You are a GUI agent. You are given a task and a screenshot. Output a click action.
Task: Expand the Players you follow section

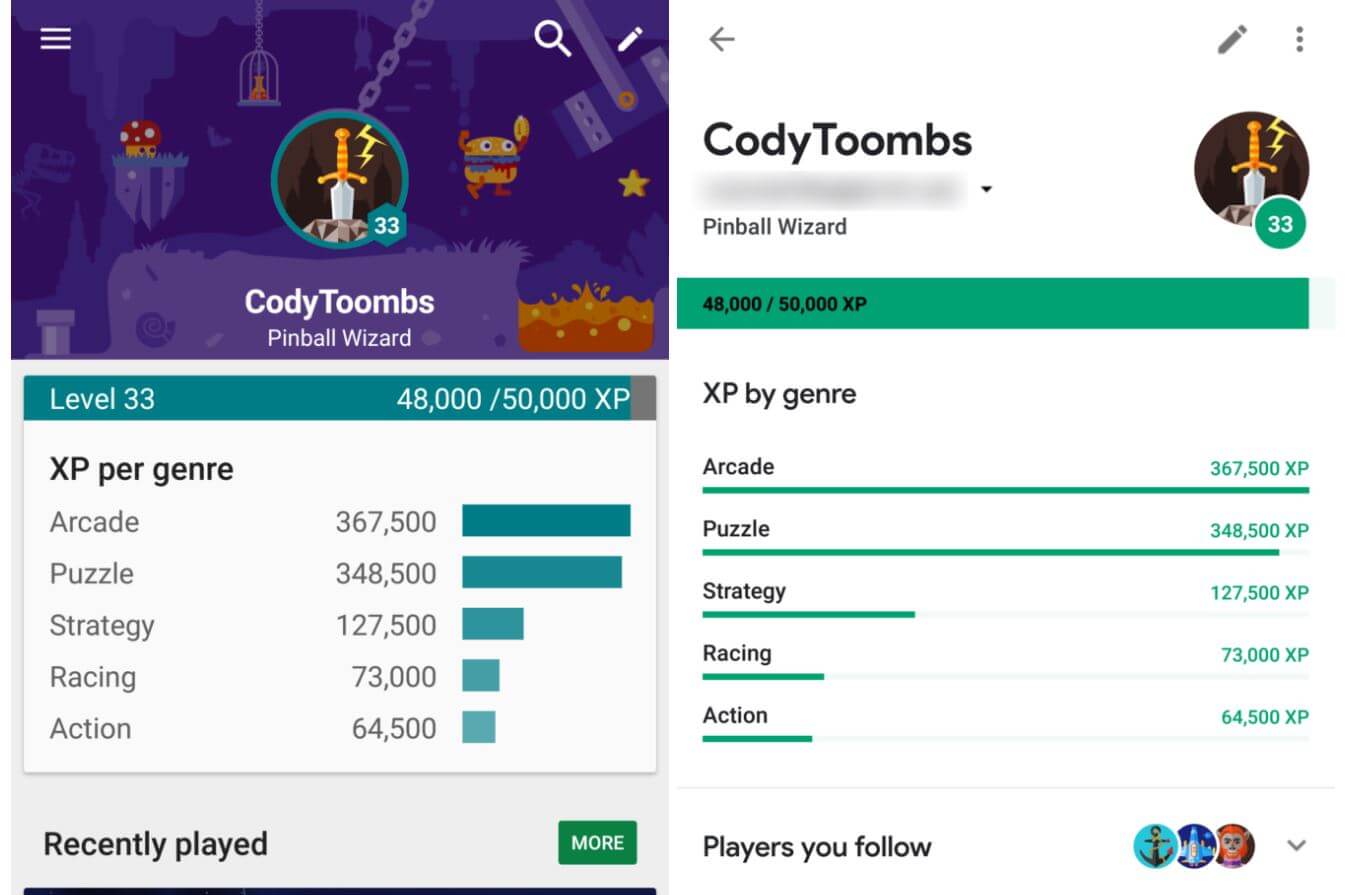click(1296, 846)
